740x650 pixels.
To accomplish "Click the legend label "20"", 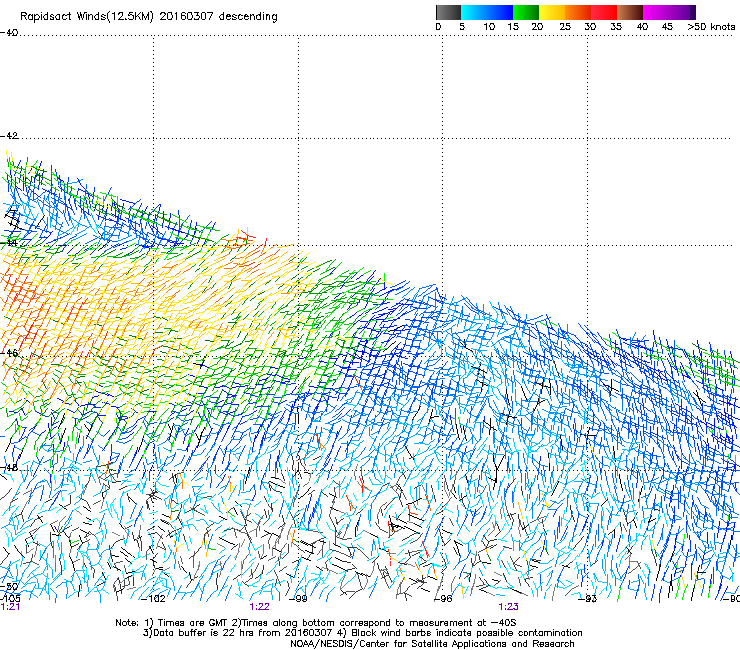I will [537, 27].
